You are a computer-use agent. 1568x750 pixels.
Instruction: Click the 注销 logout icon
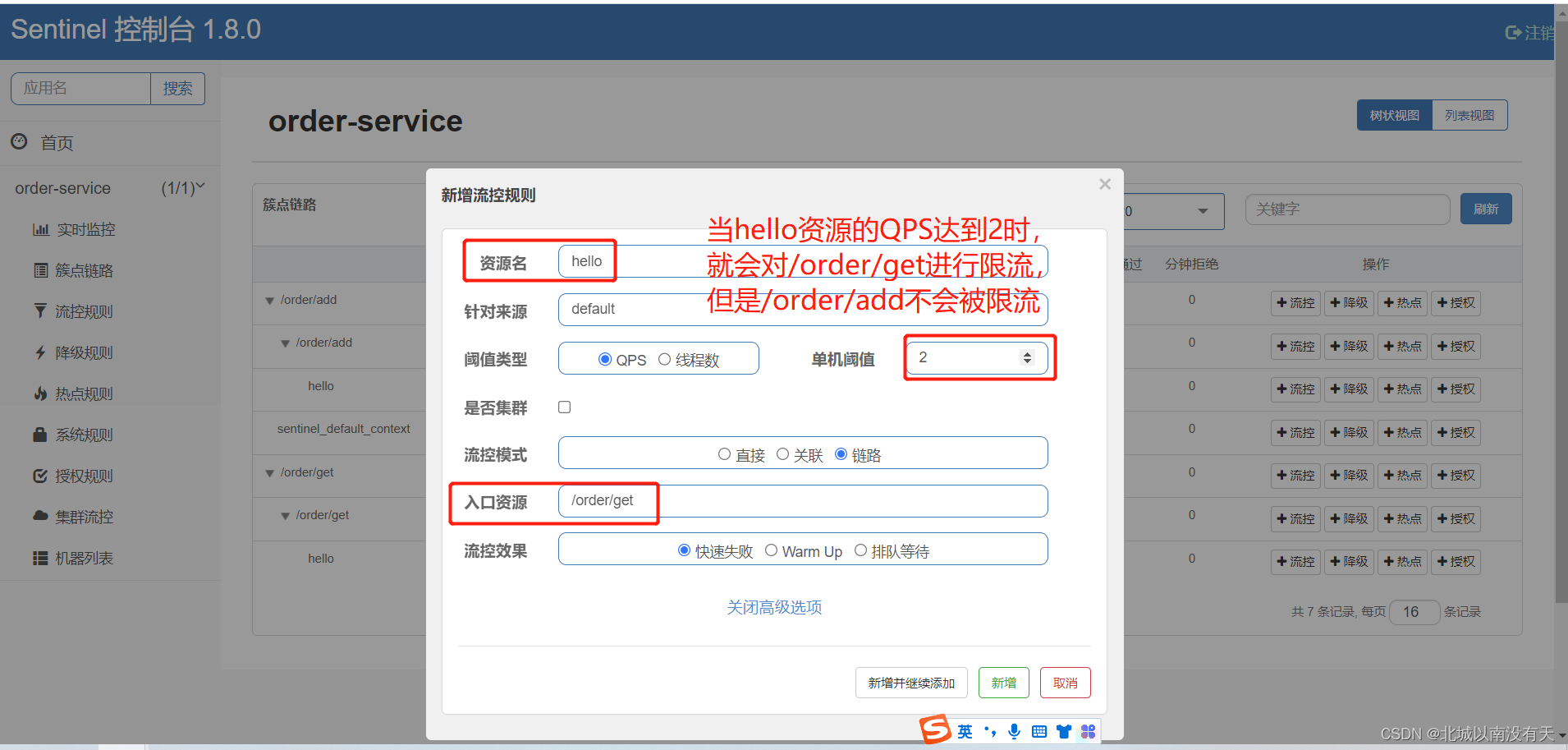click(1513, 32)
